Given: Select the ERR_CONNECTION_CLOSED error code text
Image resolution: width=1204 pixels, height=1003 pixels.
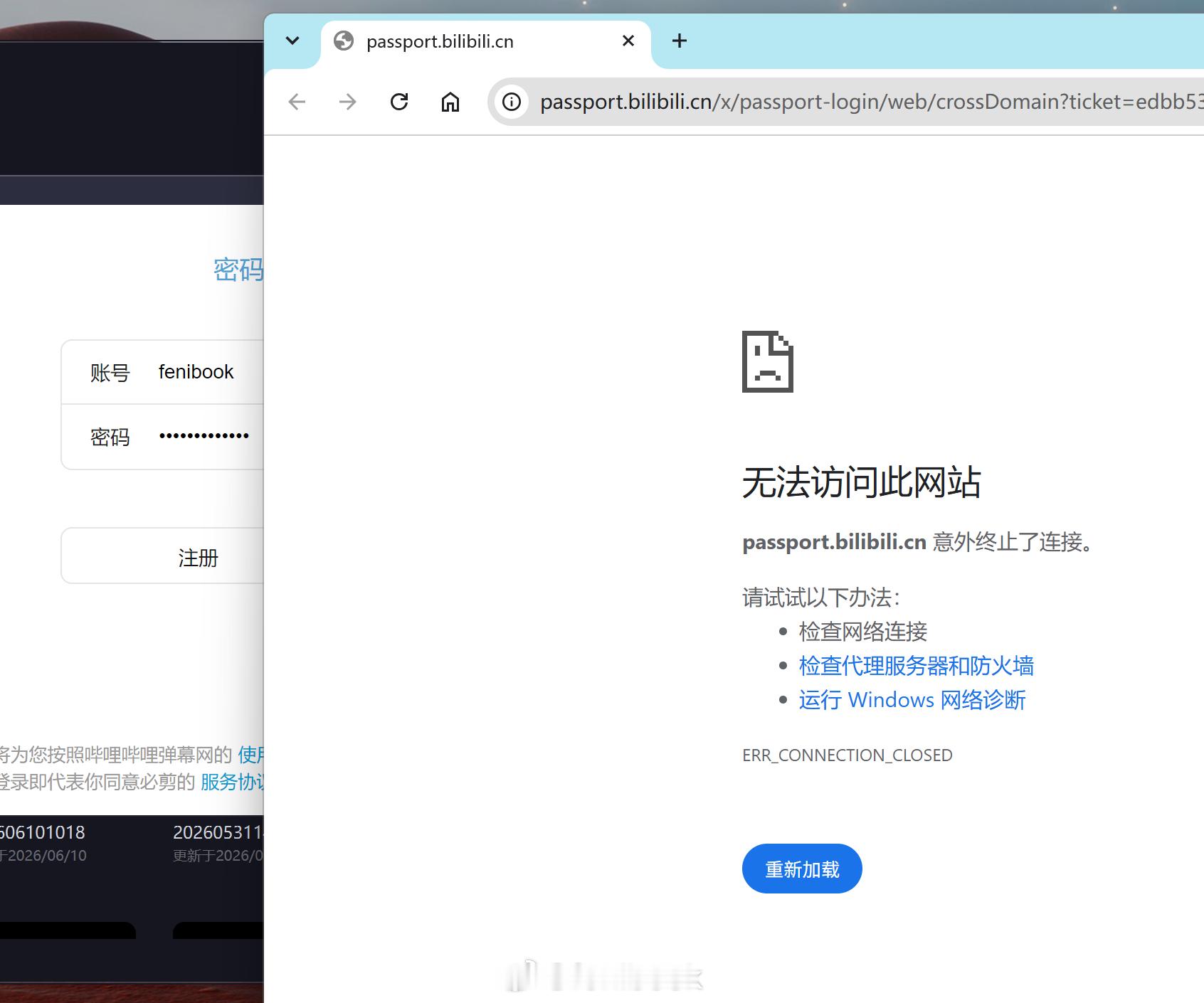Looking at the screenshot, I should [847, 755].
